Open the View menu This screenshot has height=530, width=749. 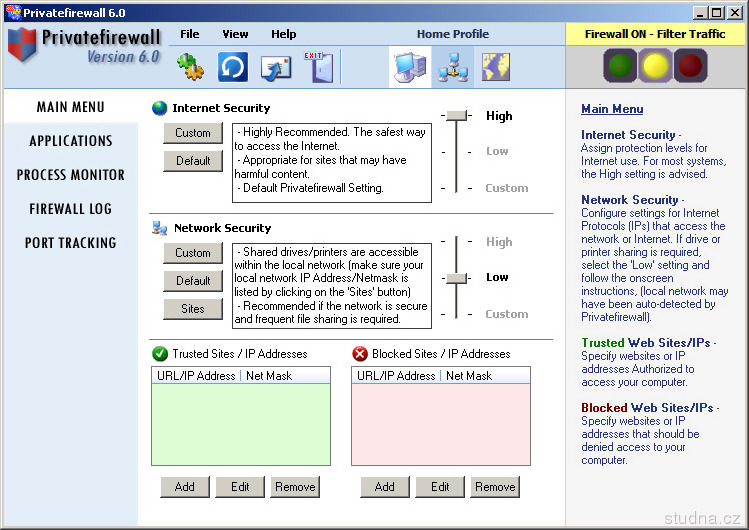pyautogui.click(x=235, y=34)
